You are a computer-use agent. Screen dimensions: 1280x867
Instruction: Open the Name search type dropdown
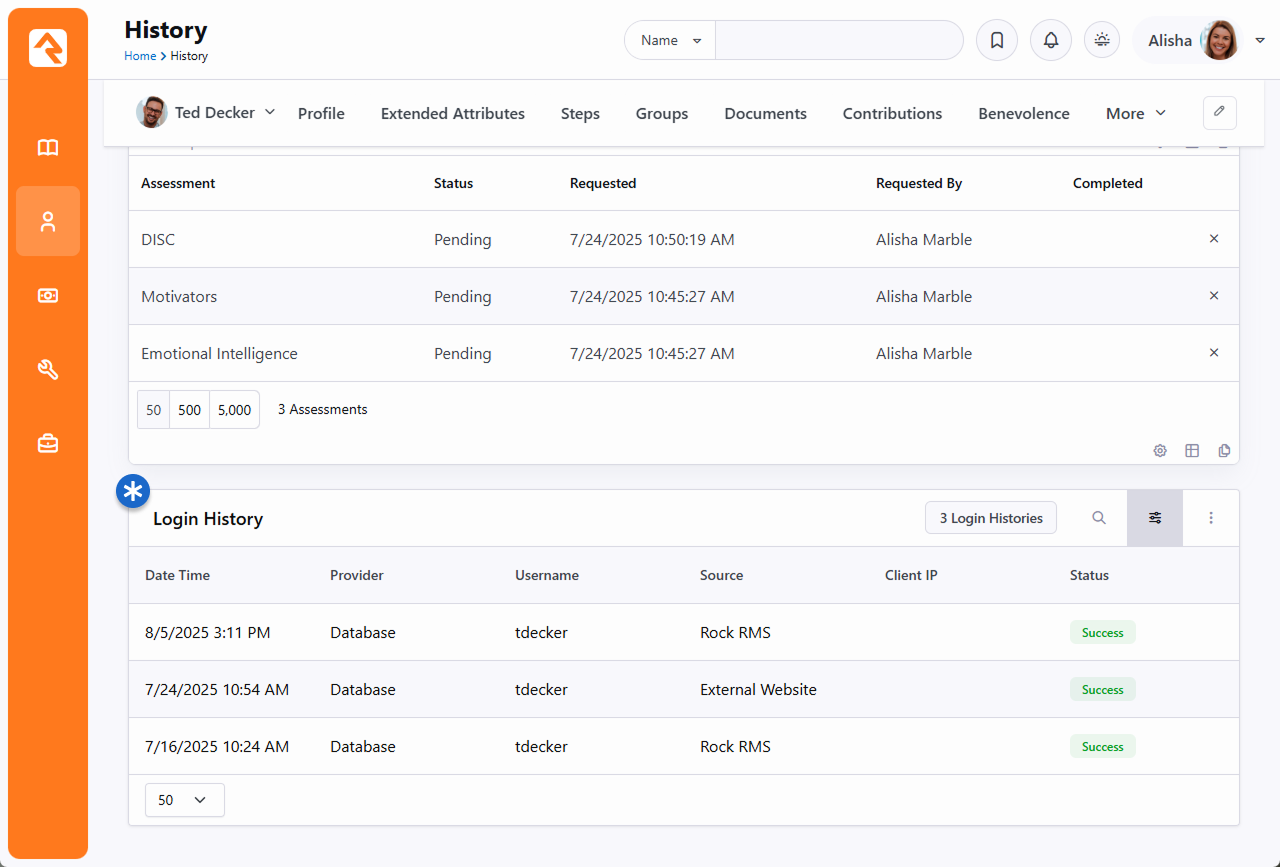pyautogui.click(x=670, y=41)
